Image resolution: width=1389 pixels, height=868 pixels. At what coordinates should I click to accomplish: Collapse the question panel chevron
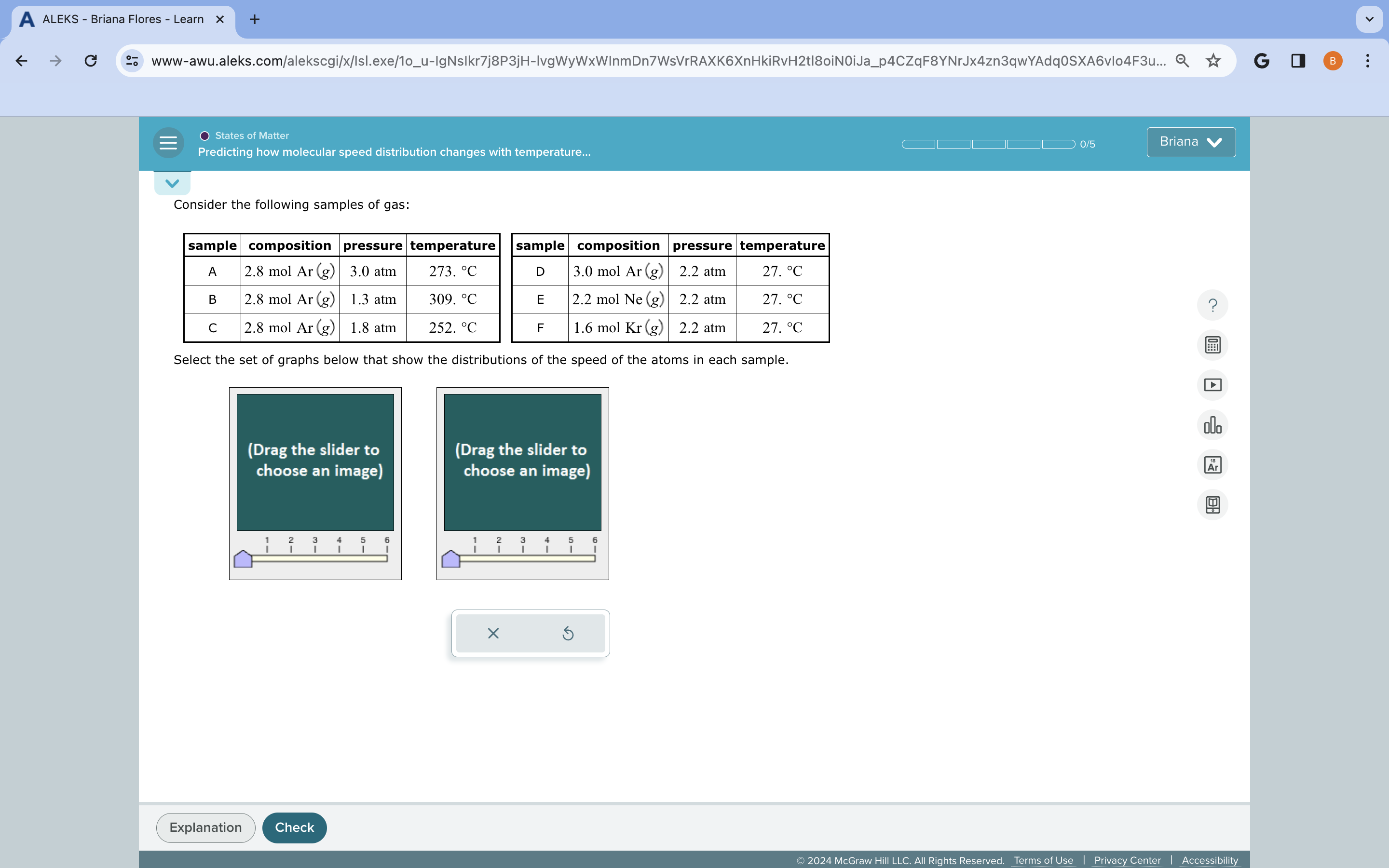[172, 184]
